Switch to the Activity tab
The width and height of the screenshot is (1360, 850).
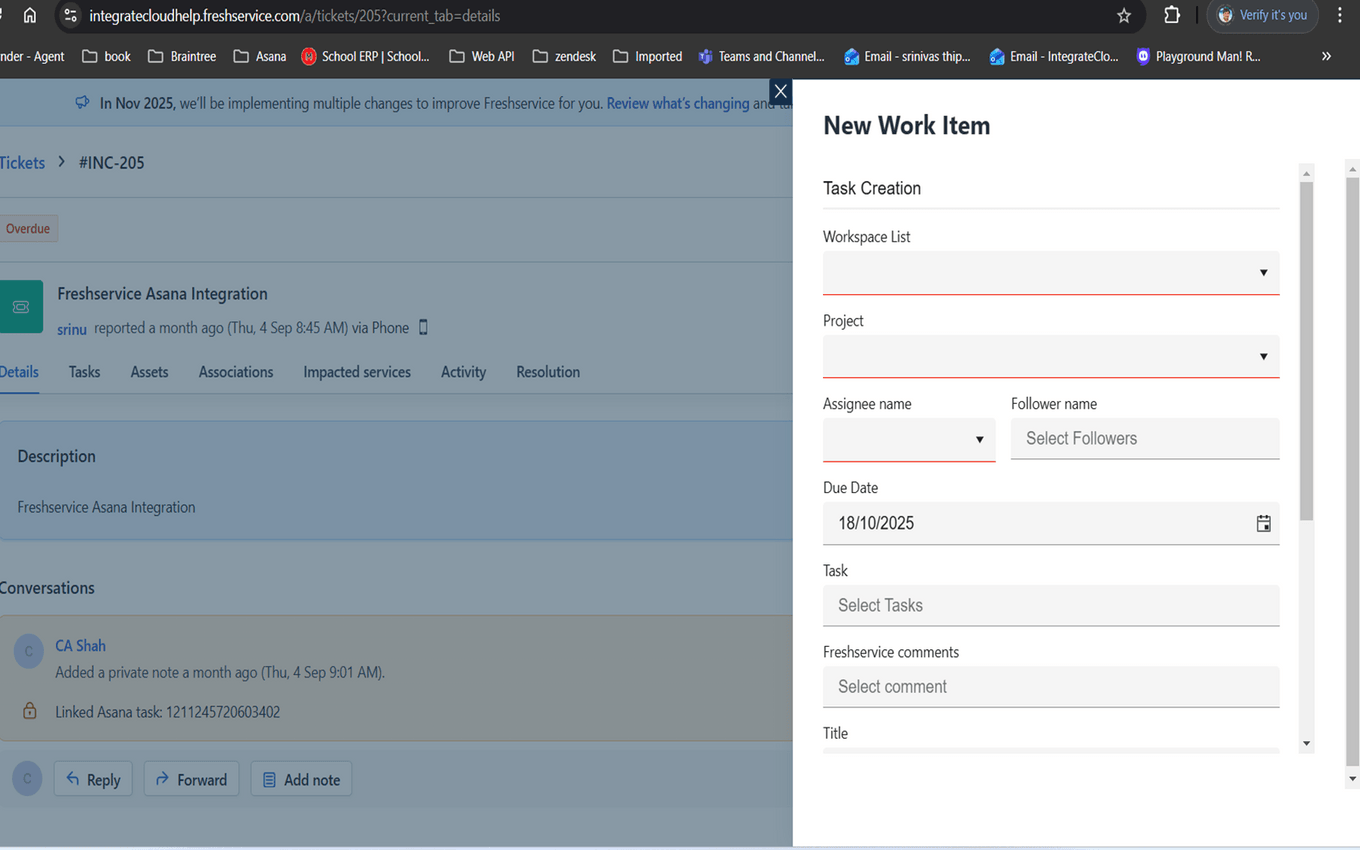(x=463, y=372)
